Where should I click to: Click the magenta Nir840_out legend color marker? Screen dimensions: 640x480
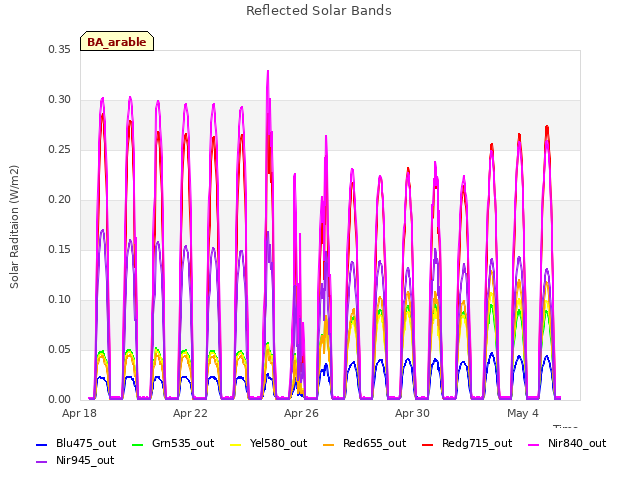[x=533, y=445]
